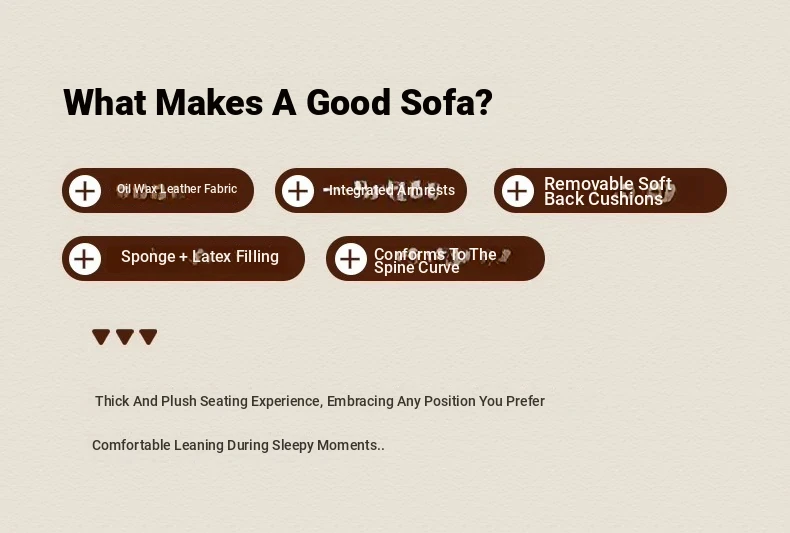Click the word Makes in the heading
The width and height of the screenshot is (790, 533).
[x=209, y=102]
